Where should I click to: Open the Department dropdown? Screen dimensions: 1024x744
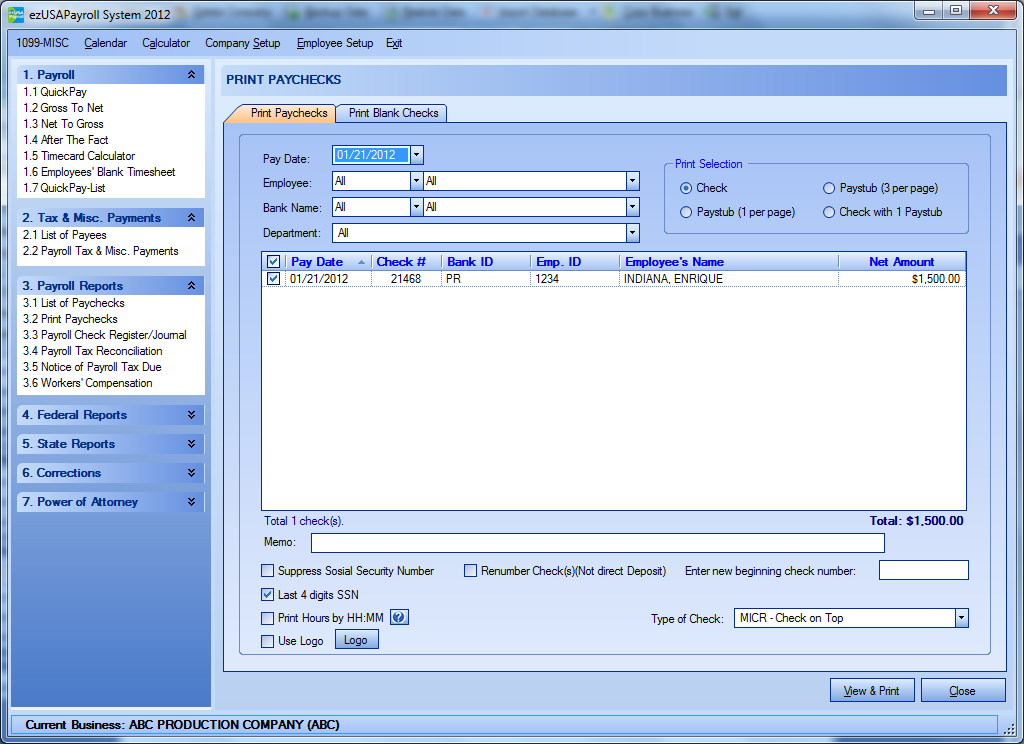[632, 233]
